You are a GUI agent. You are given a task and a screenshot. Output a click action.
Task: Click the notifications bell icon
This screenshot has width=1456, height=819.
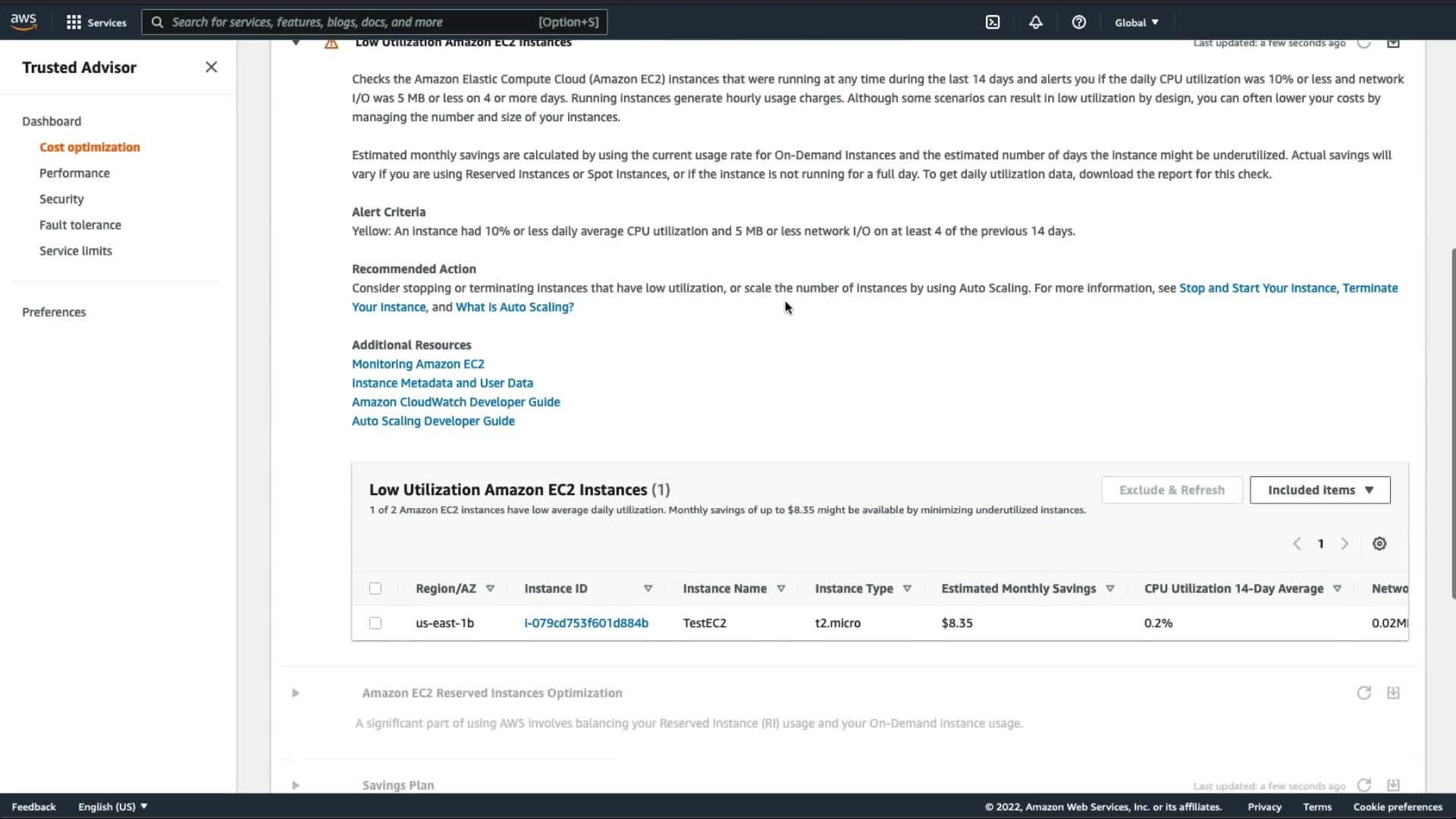[1035, 22]
